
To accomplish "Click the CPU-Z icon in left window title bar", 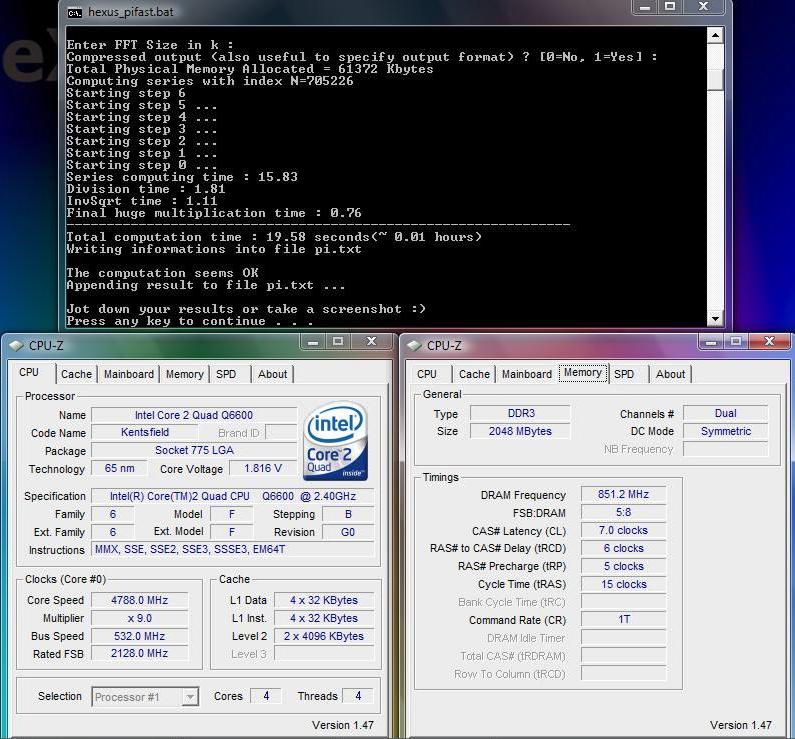I will click(16, 346).
